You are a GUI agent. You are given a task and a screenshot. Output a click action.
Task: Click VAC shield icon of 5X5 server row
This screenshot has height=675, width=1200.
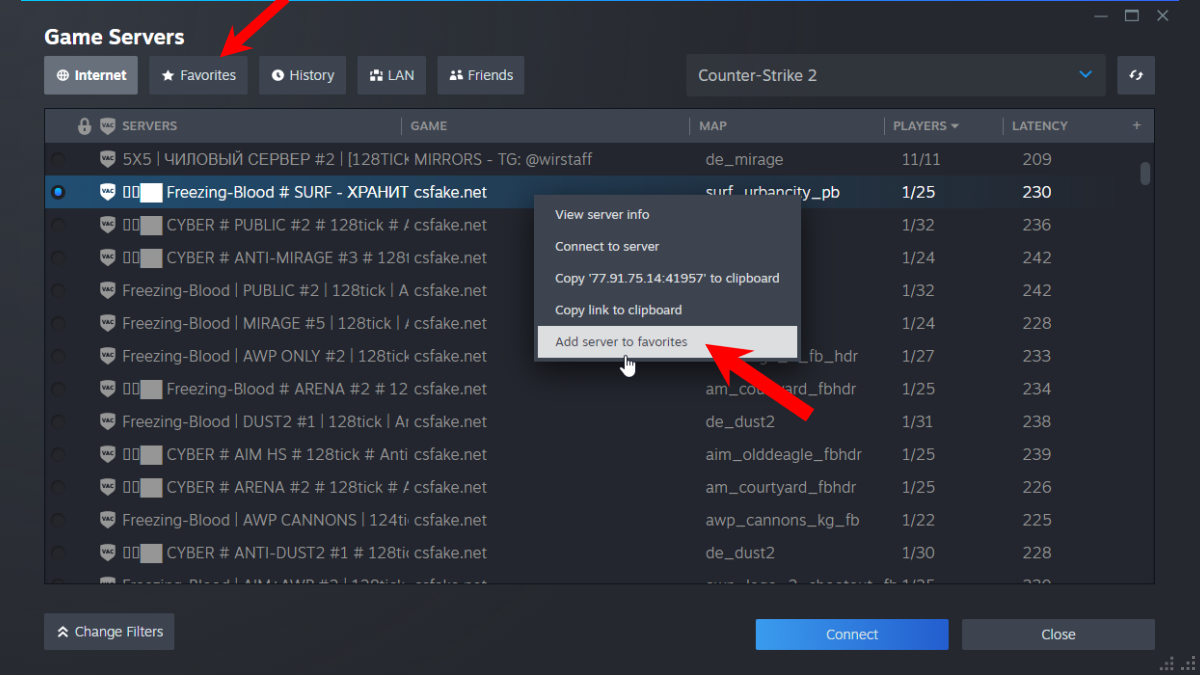(x=108, y=159)
